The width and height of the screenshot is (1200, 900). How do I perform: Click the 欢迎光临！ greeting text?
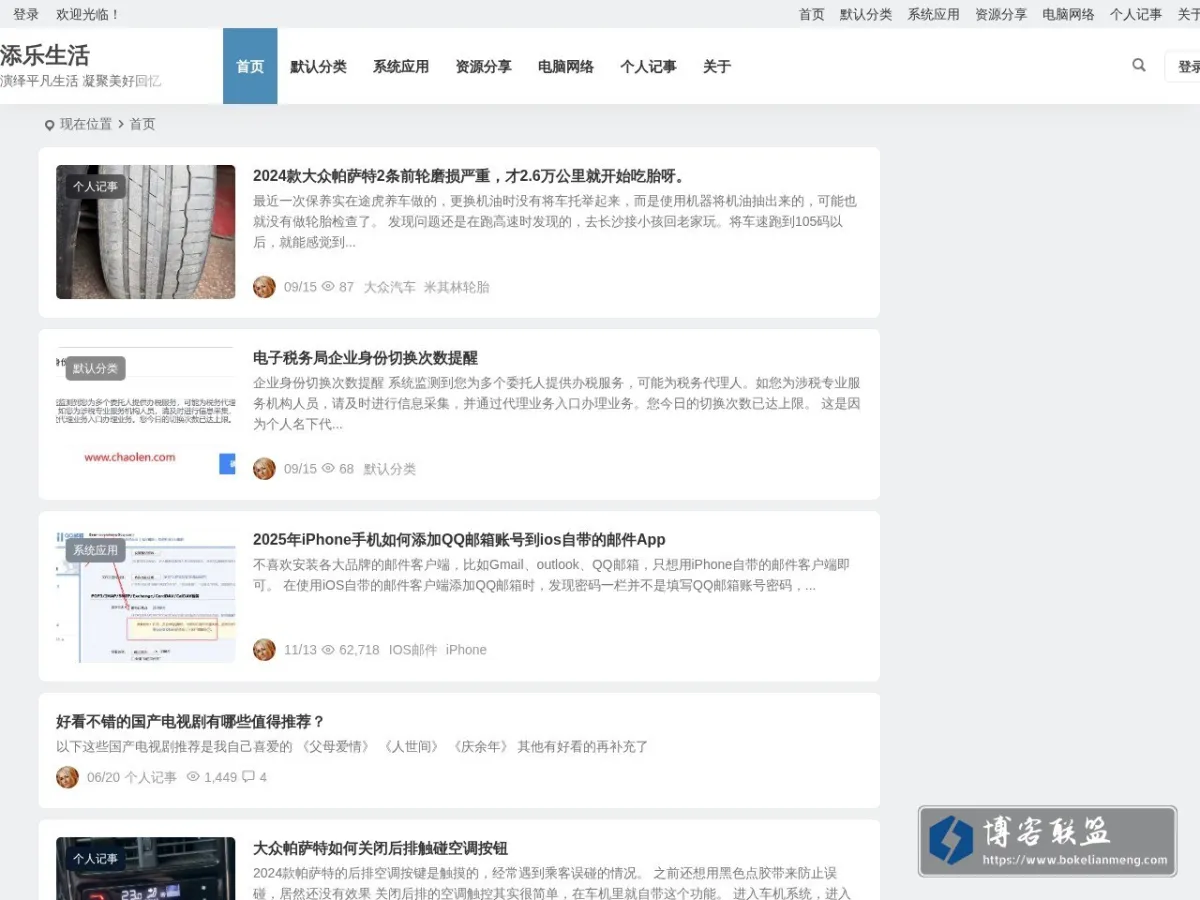88,14
